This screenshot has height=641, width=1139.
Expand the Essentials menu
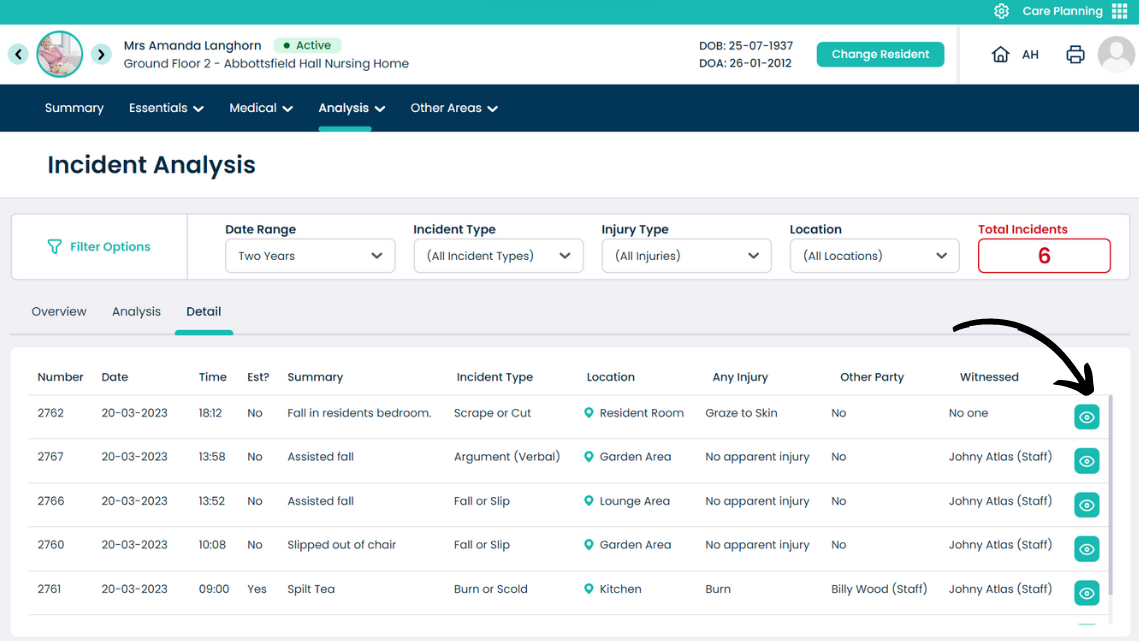[x=166, y=108]
